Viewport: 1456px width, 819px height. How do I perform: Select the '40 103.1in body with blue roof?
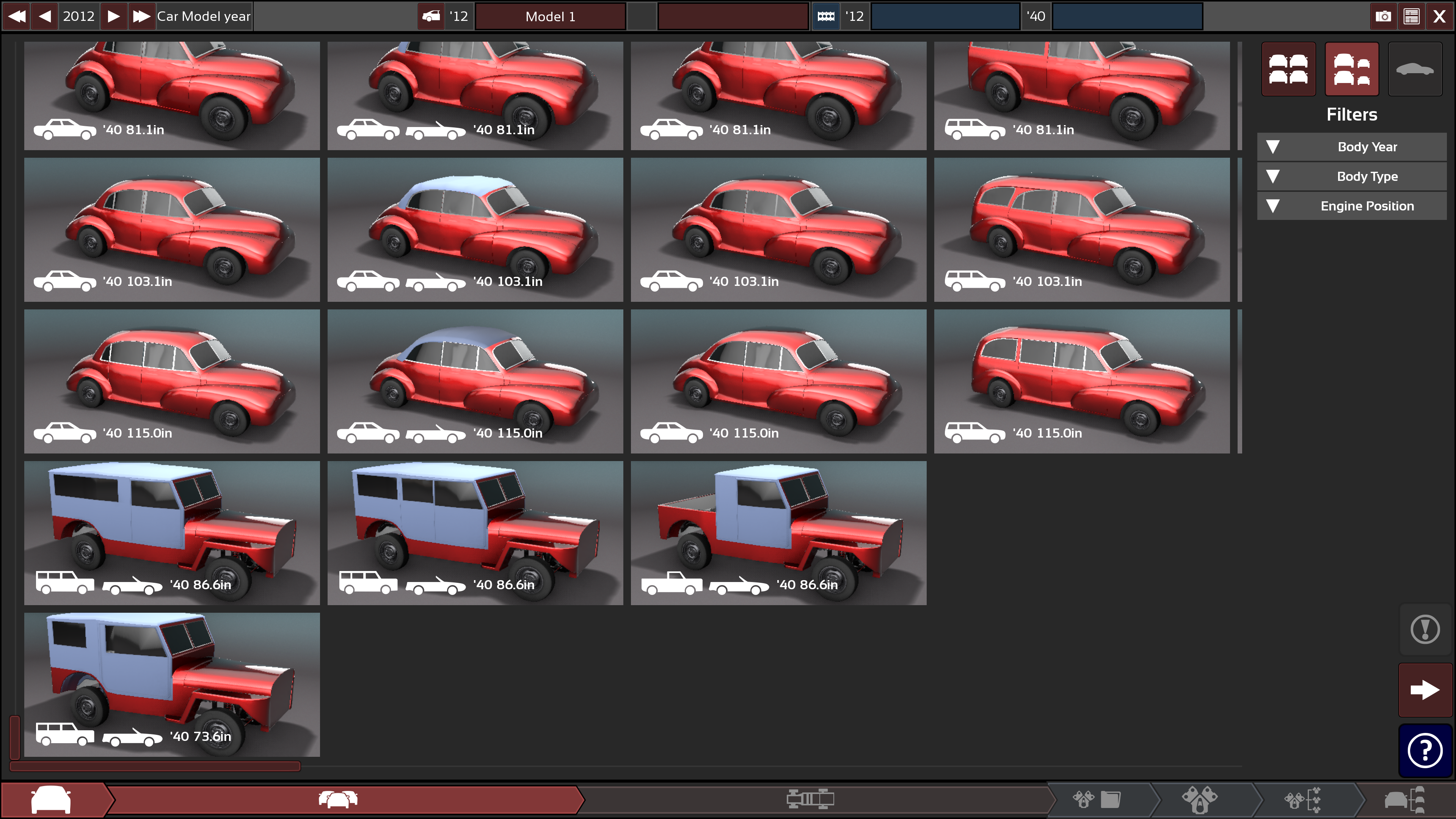coord(475,229)
